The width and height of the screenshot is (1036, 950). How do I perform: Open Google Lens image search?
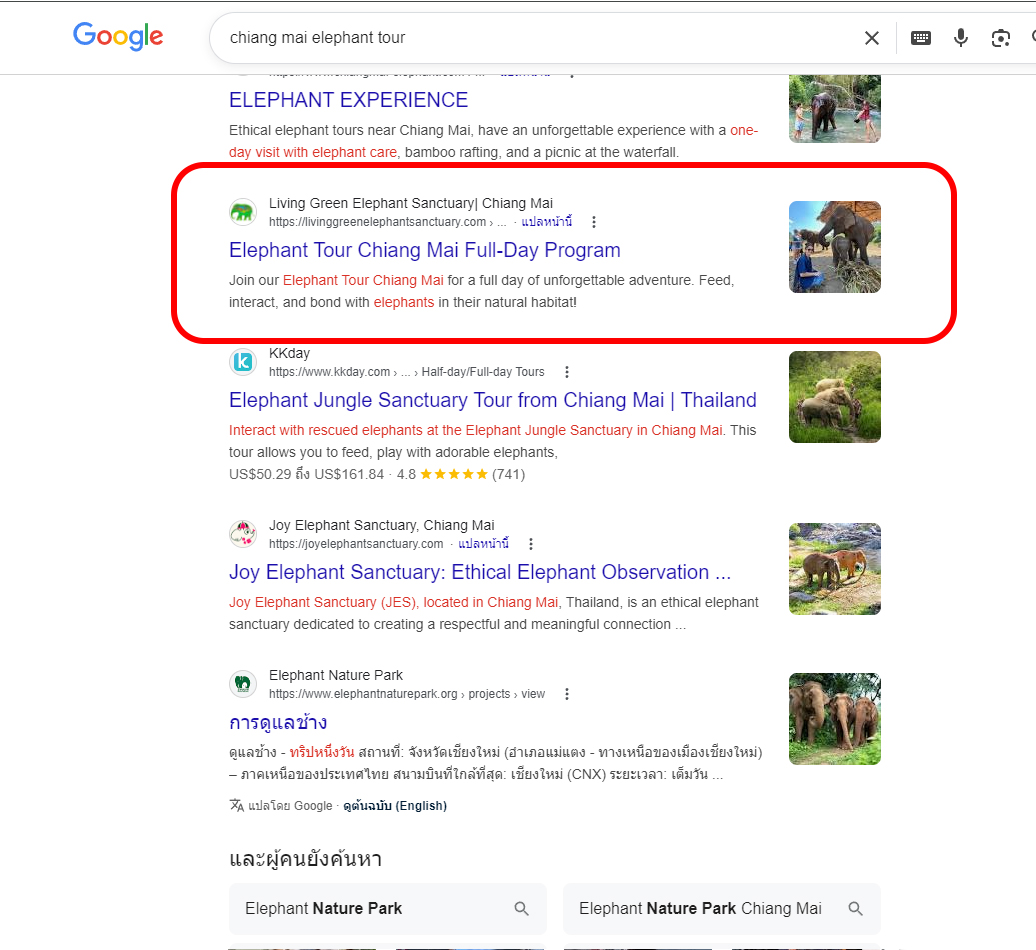[1000, 38]
